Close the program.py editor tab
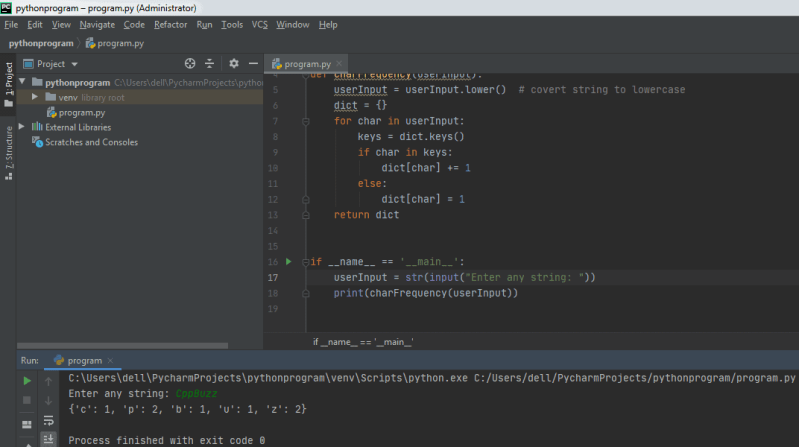Image resolution: width=799 pixels, height=447 pixels. click(339, 64)
